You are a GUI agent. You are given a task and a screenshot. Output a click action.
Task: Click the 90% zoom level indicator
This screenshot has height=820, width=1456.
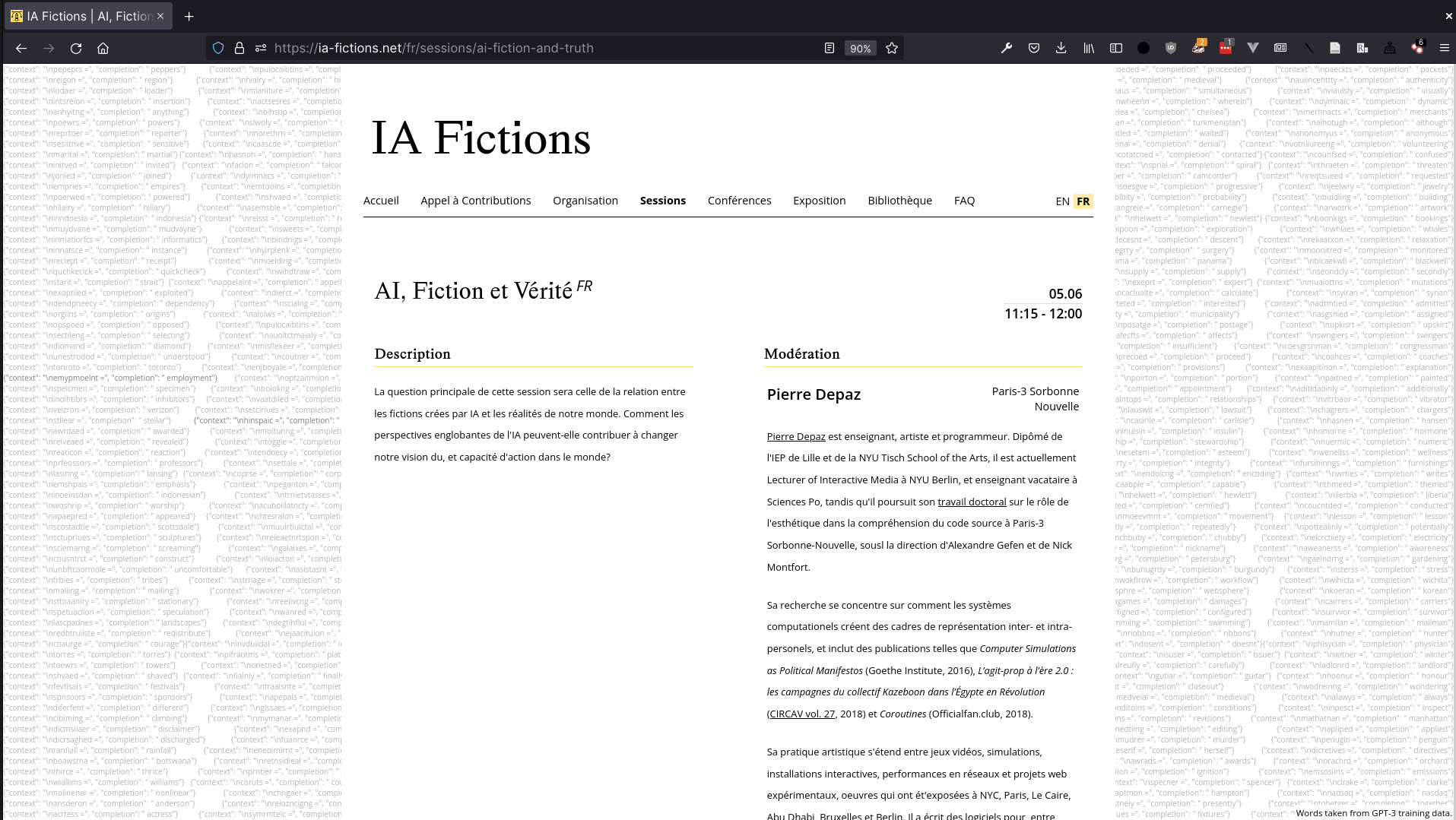tap(860, 48)
